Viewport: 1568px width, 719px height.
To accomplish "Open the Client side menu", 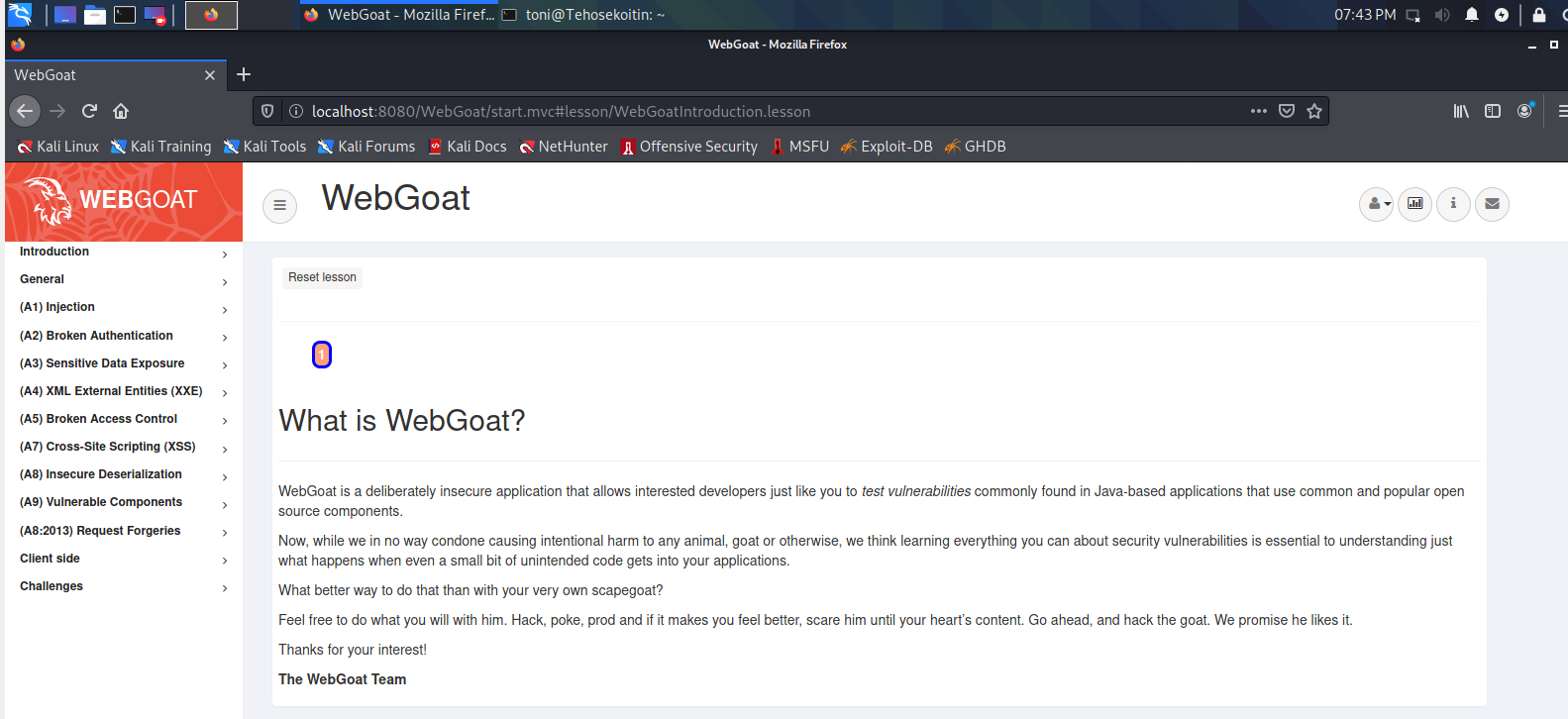I will pos(124,560).
